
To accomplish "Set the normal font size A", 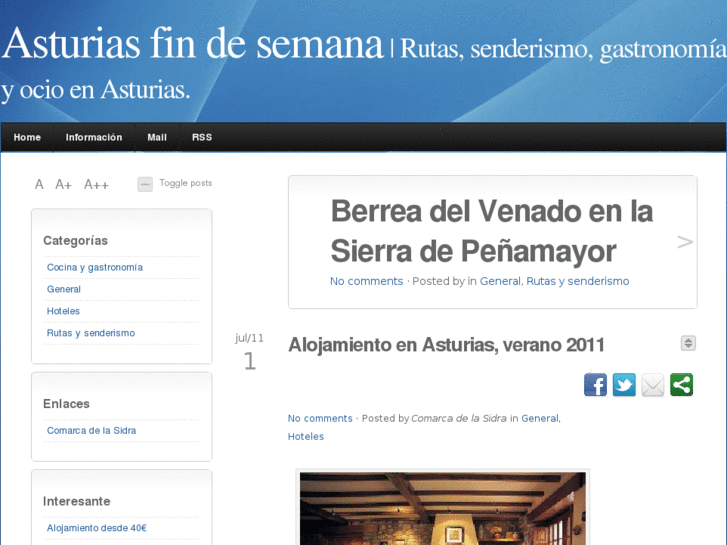I will (x=39, y=185).
